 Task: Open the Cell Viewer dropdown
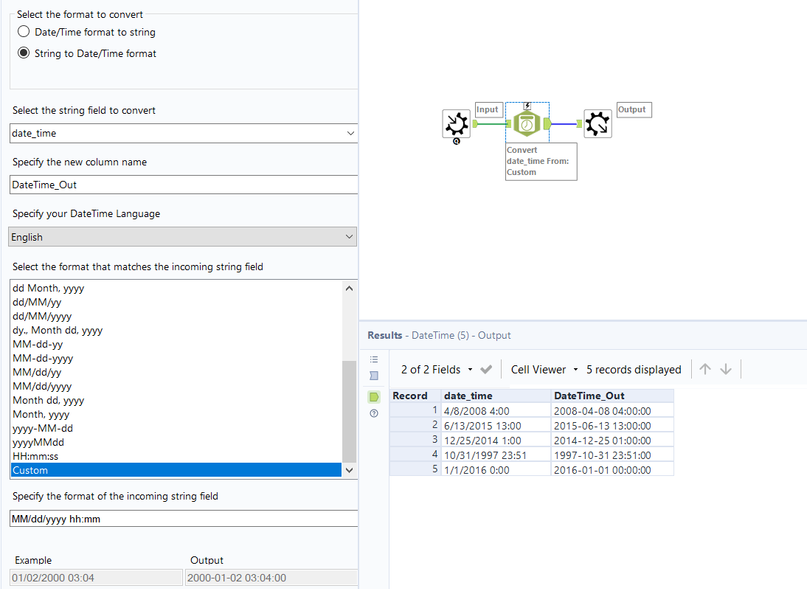pos(544,369)
